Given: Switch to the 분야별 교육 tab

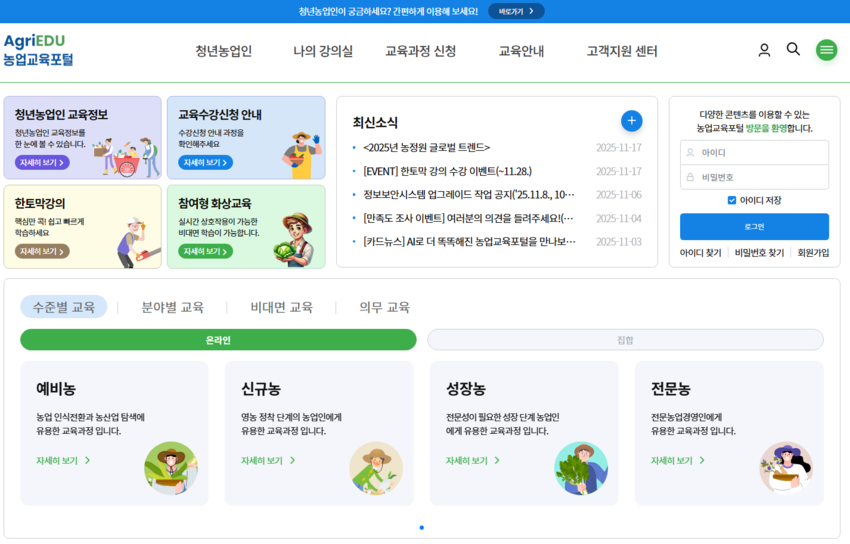Looking at the screenshot, I should coord(172,307).
